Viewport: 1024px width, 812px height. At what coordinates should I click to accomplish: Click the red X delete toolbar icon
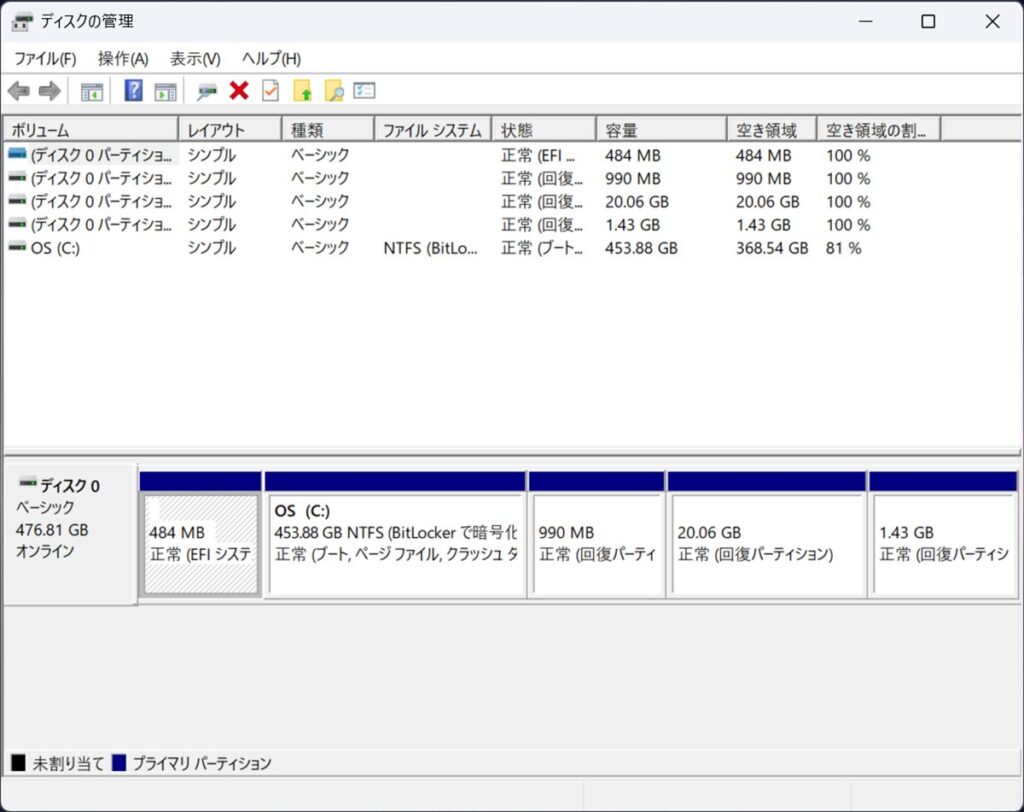239,91
